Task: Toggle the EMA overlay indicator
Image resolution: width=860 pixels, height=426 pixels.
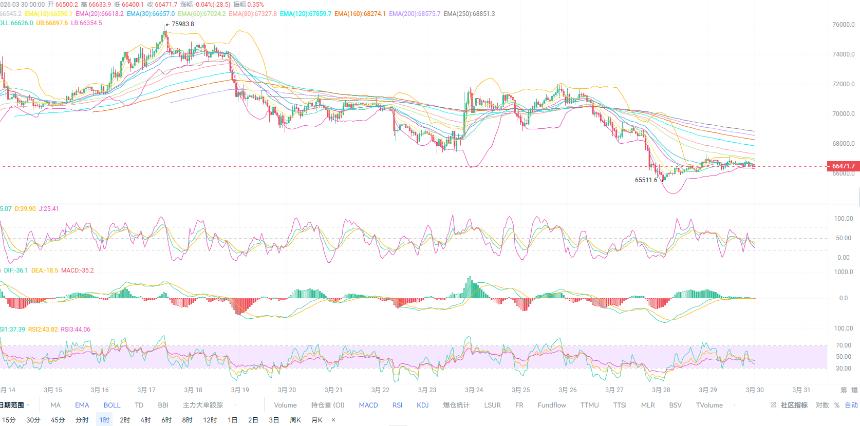Action: click(x=82, y=405)
